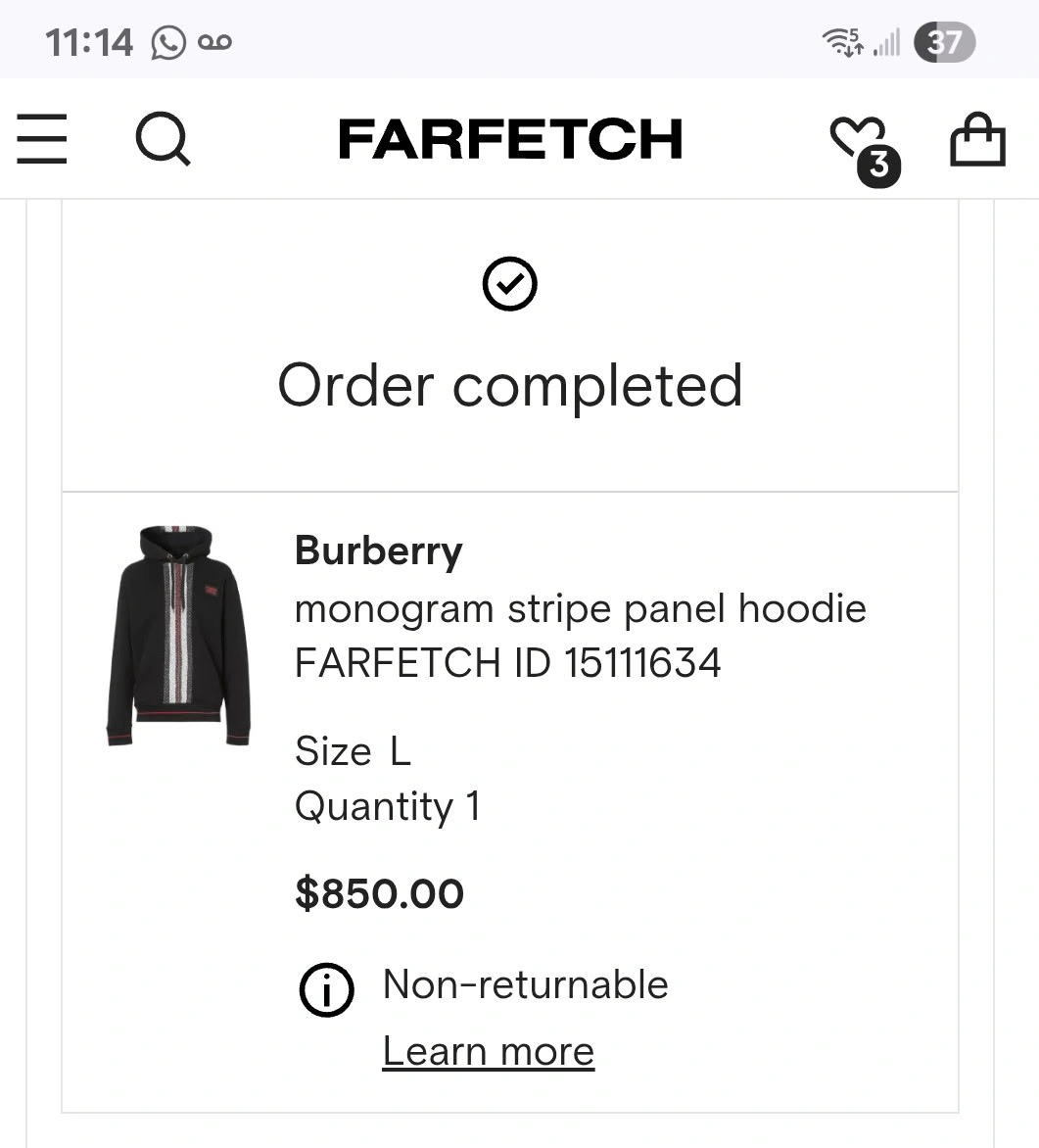This screenshot has width=1039, height=1148.
Task: Tap the battery level indicator
Action: tap(945, 42)
